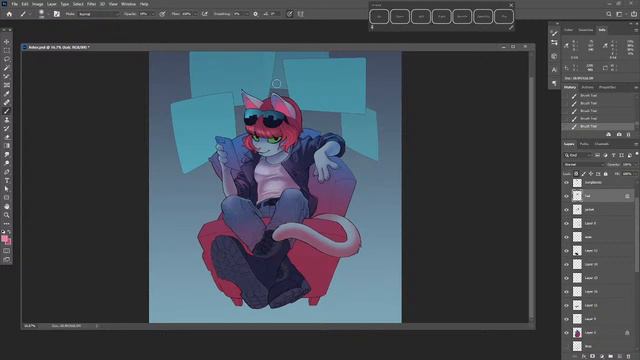Select the Gradient tool
Screen dimensions: 640x360
coord(7,146)
